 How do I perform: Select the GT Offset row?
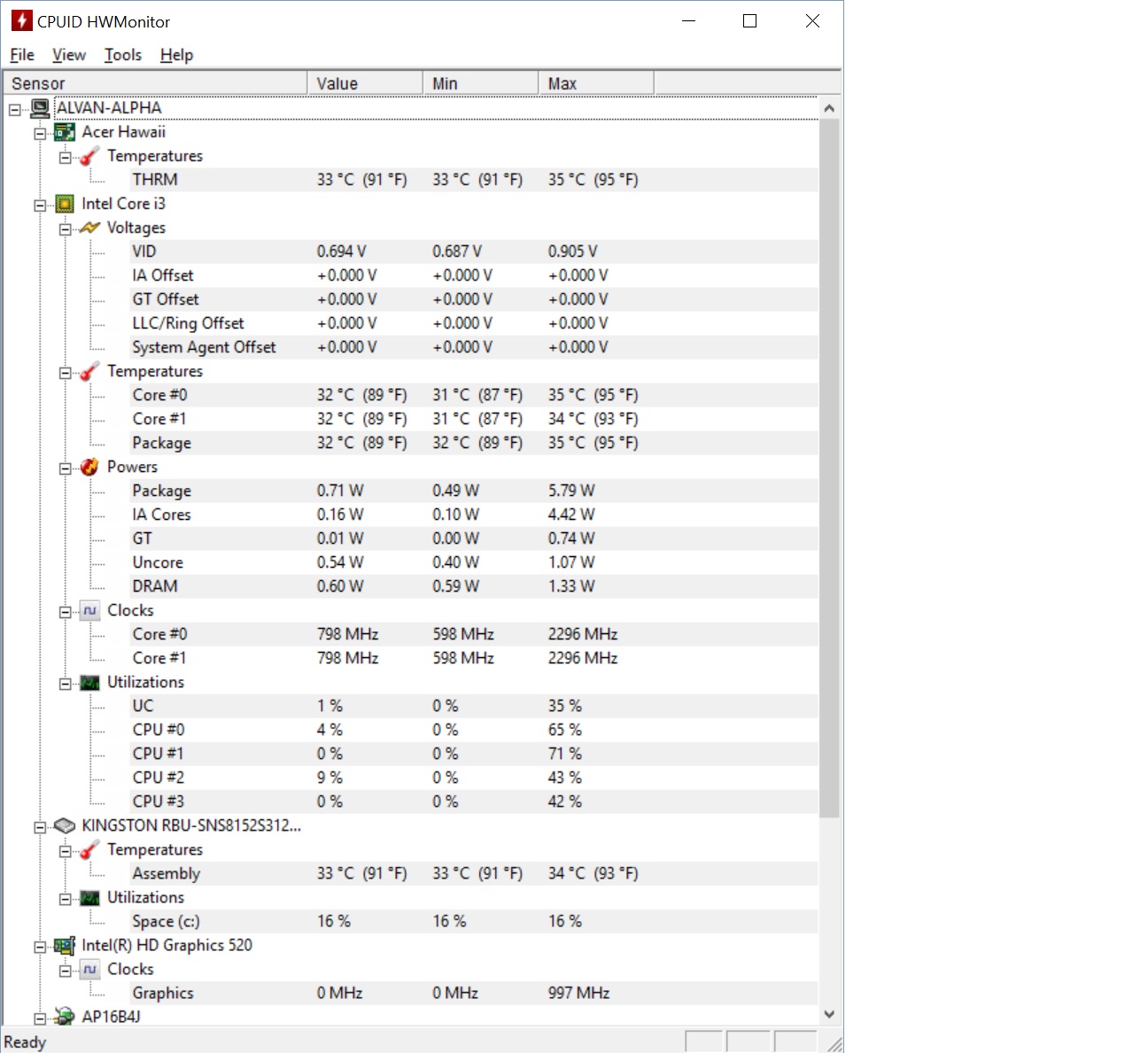pos(474,299)
